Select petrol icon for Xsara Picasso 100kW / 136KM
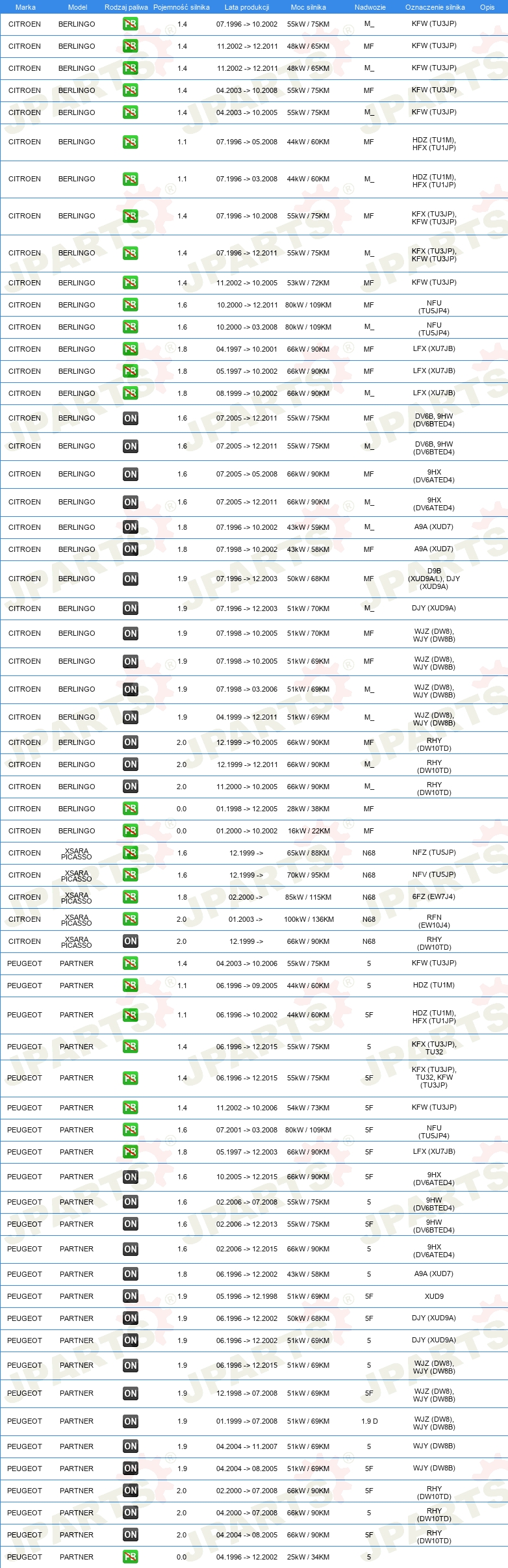 point(131,919)
